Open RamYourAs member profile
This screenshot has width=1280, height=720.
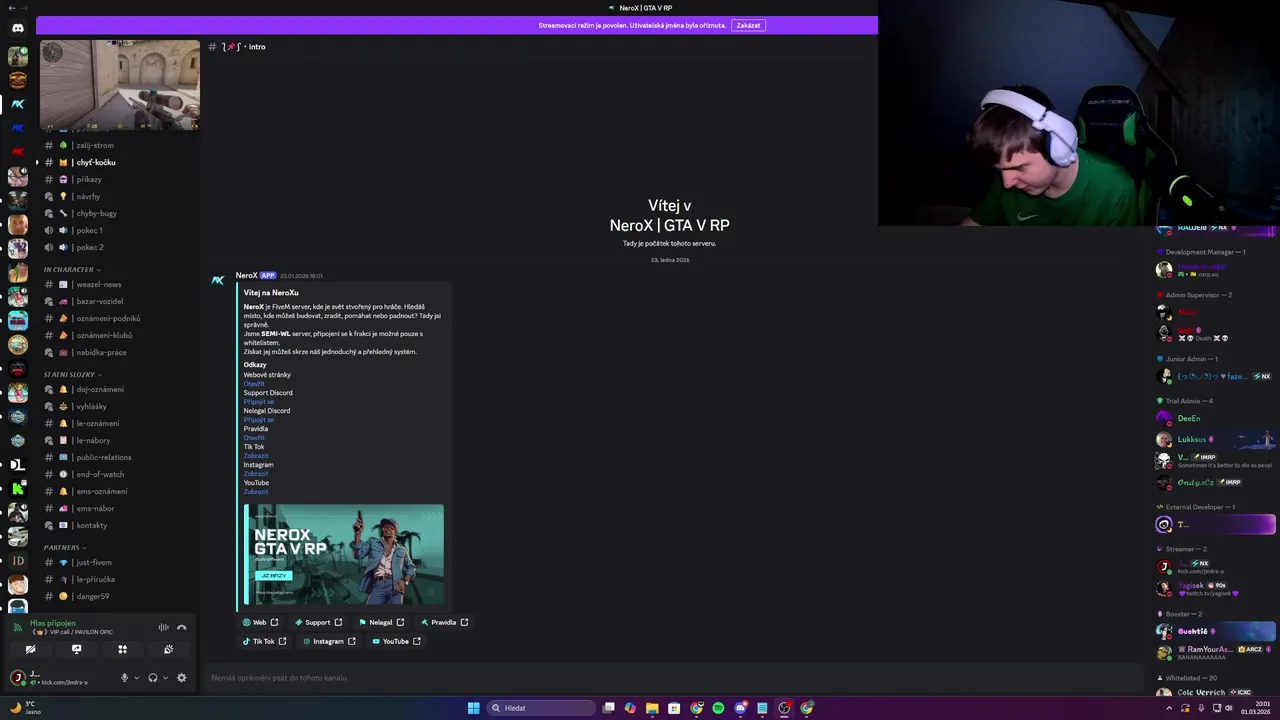click(1215, 652)
